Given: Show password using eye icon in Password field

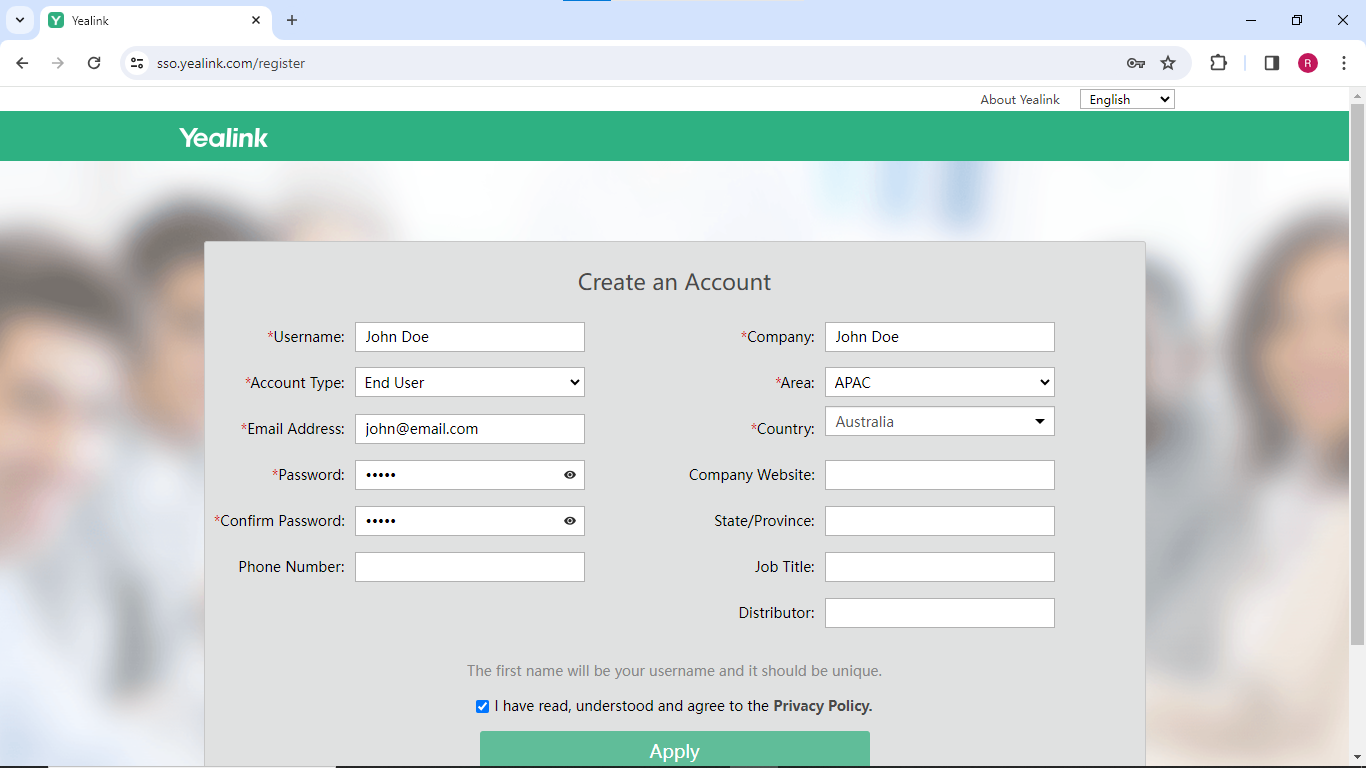Looking at the screenshot, I should pyautogui.click(x=570, y=475).
